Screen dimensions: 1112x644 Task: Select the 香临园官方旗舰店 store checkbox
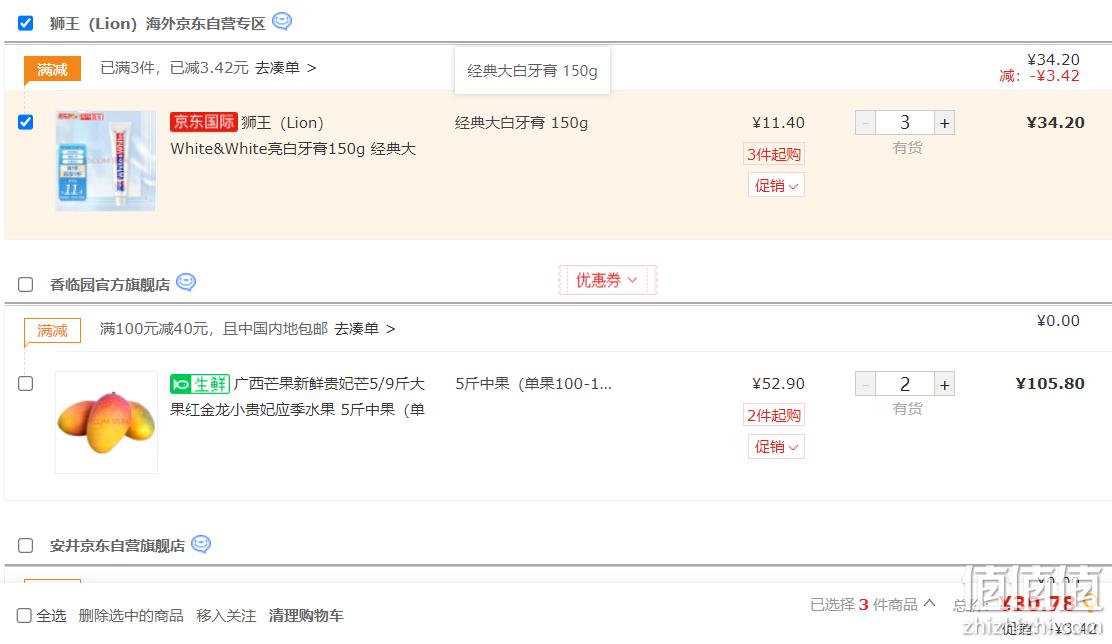(x=26, y=284)
